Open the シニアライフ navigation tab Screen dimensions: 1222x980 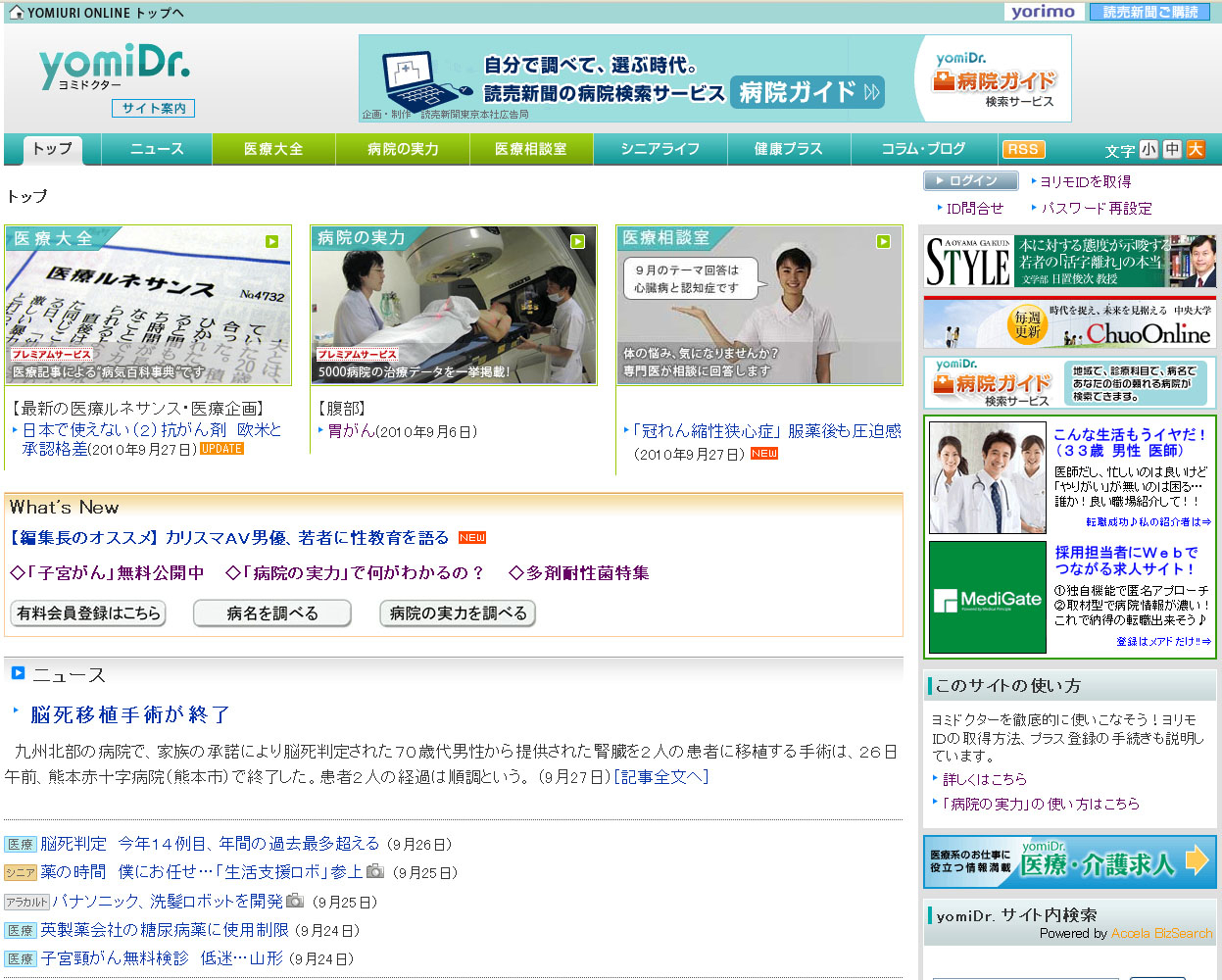click(660, 149)
